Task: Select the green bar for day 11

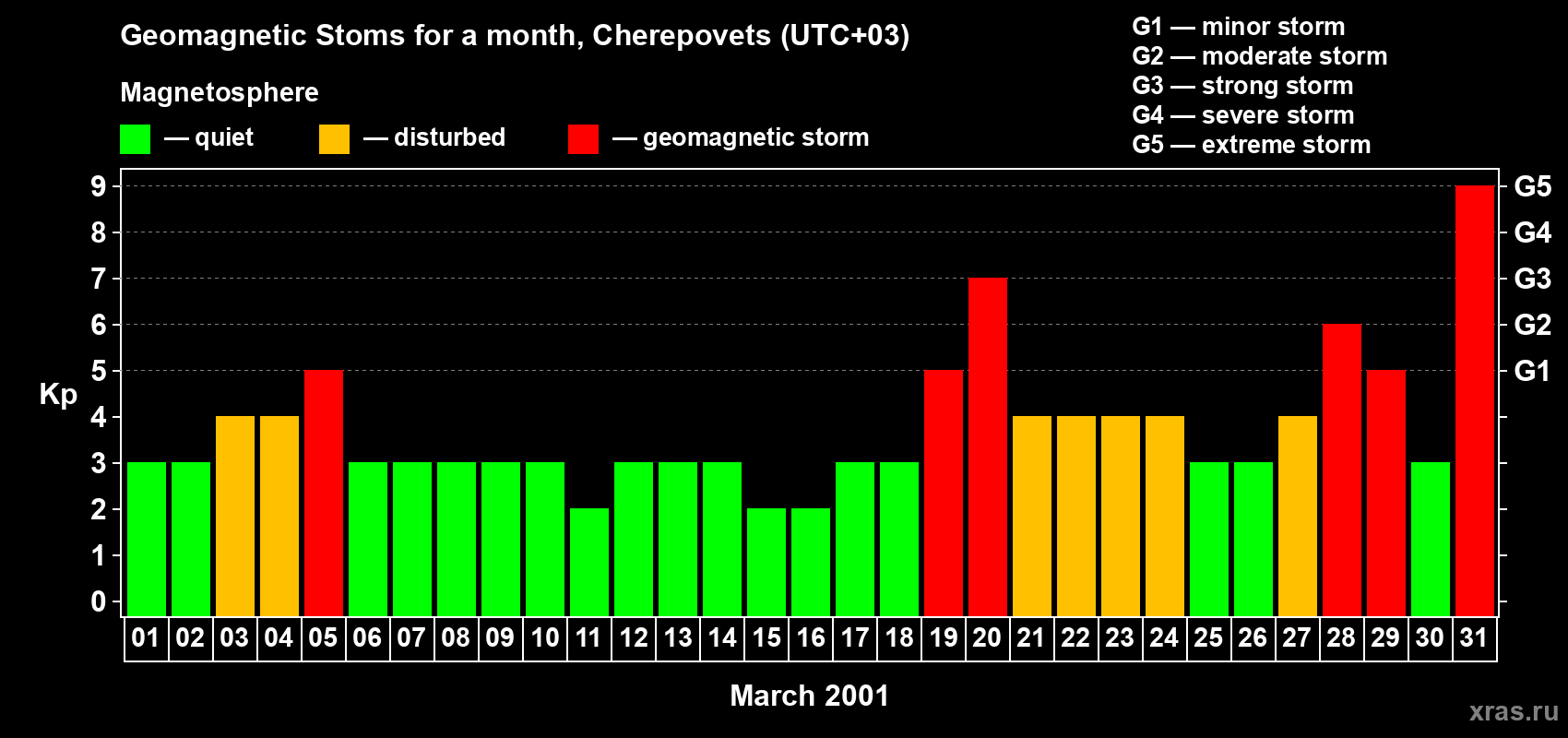Action: pos(589,563)
